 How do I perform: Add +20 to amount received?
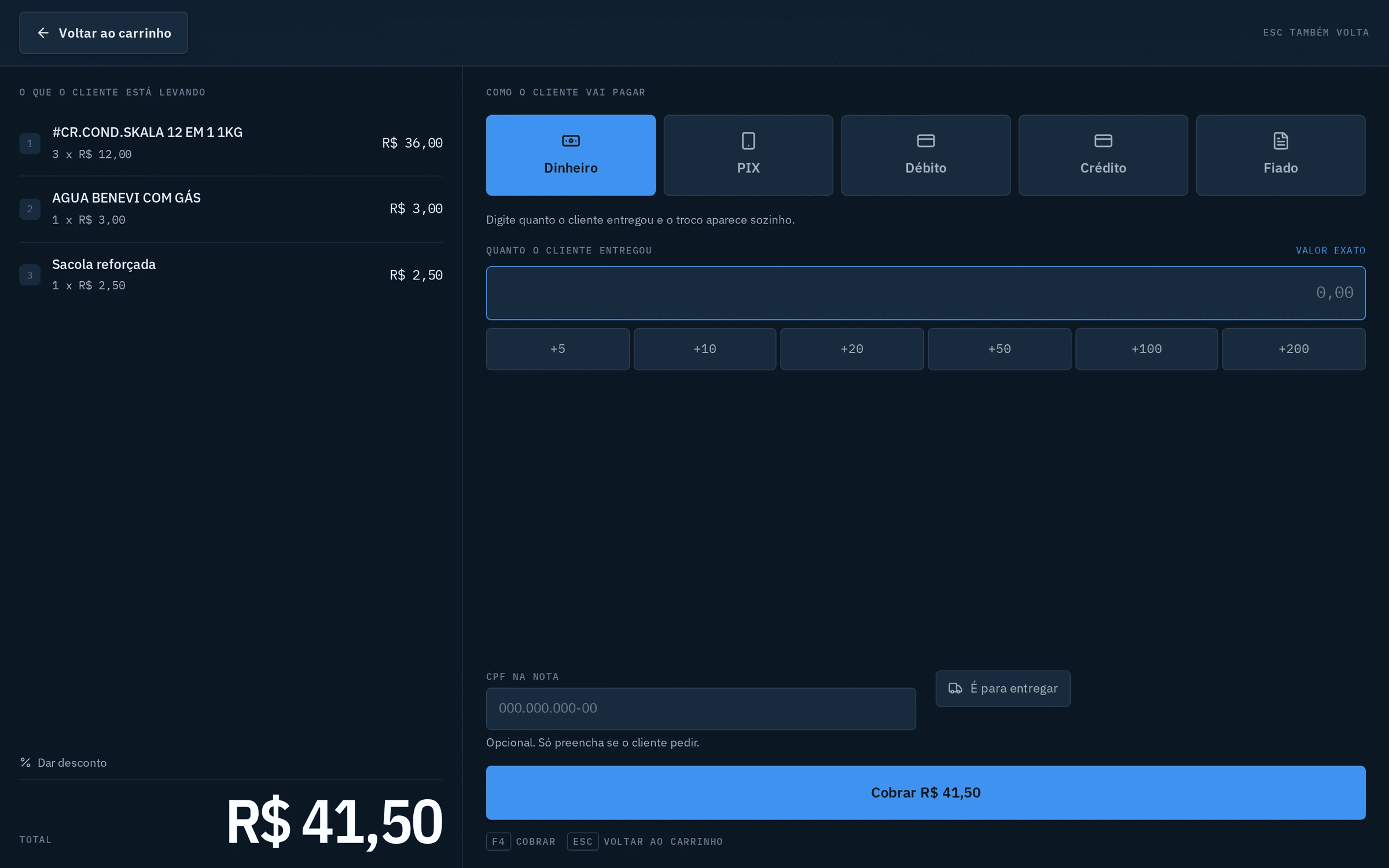point(852,349)
